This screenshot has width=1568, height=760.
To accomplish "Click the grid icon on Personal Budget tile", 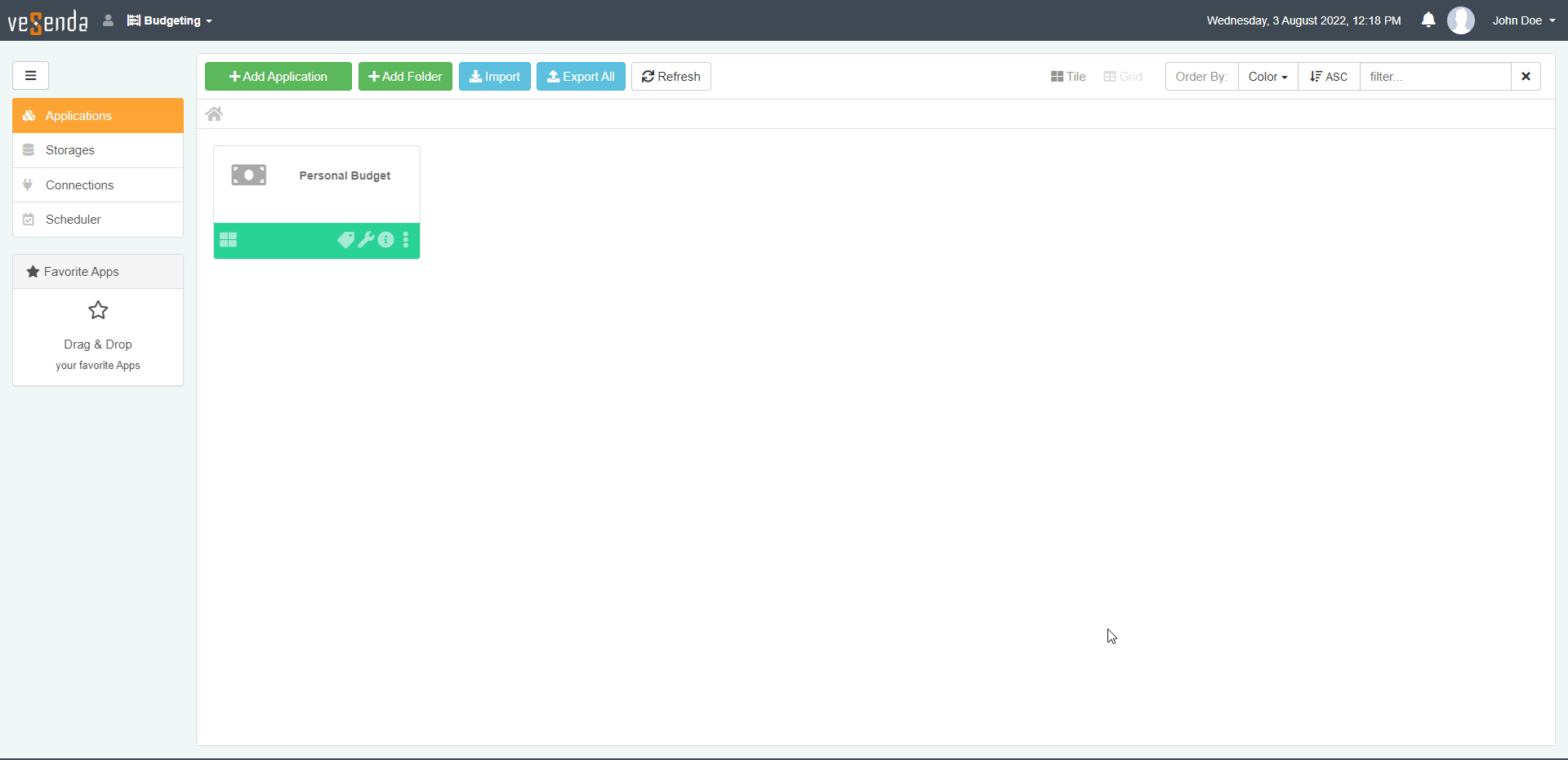I will pos(229,240).
